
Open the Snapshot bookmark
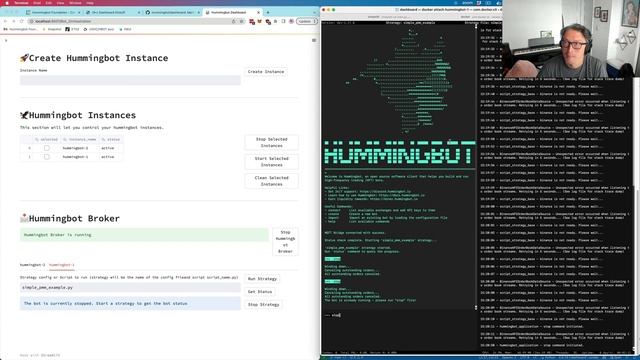pos(52,29)
